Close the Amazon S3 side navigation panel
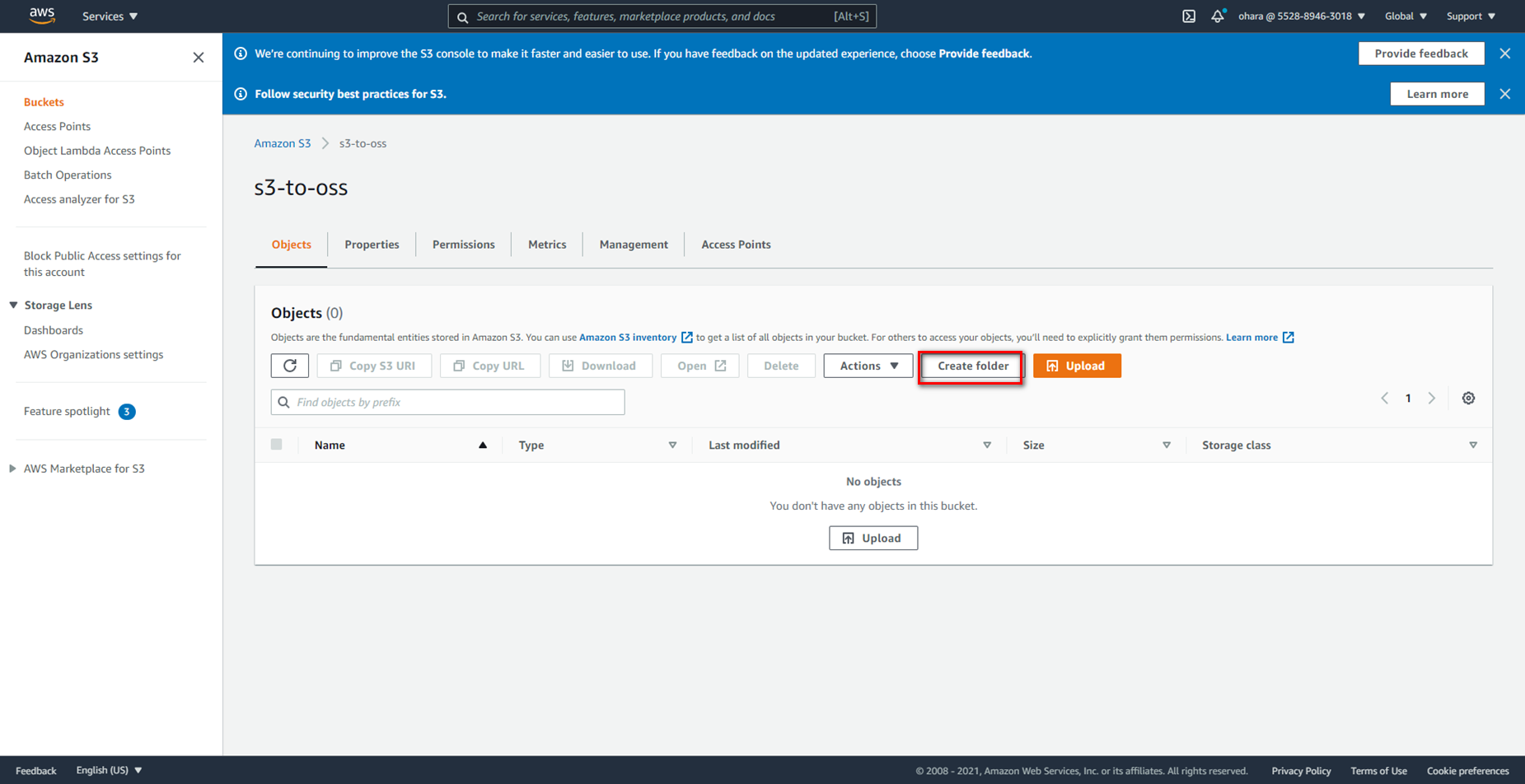Screen dimensions: 1525x784 pyautogui.click(x=199, y=58)
